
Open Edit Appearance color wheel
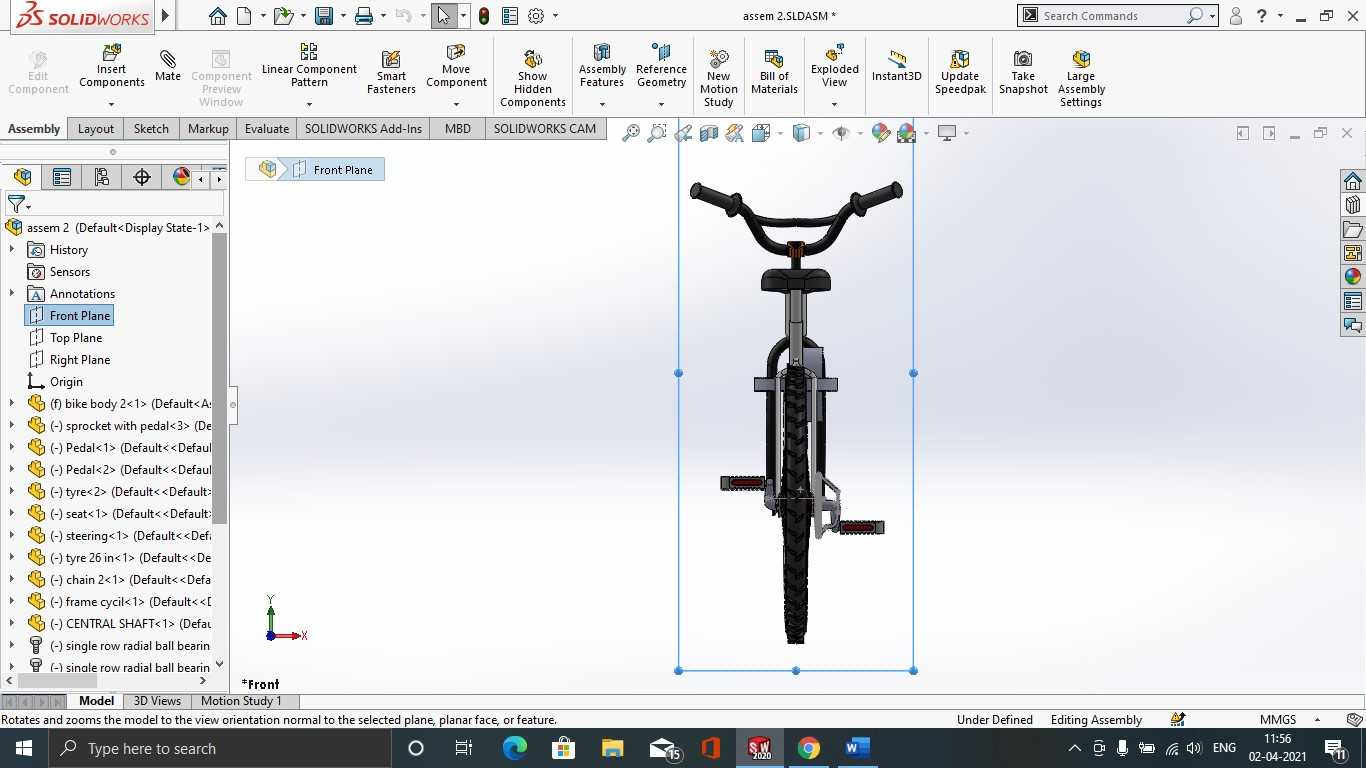point(881,133)
